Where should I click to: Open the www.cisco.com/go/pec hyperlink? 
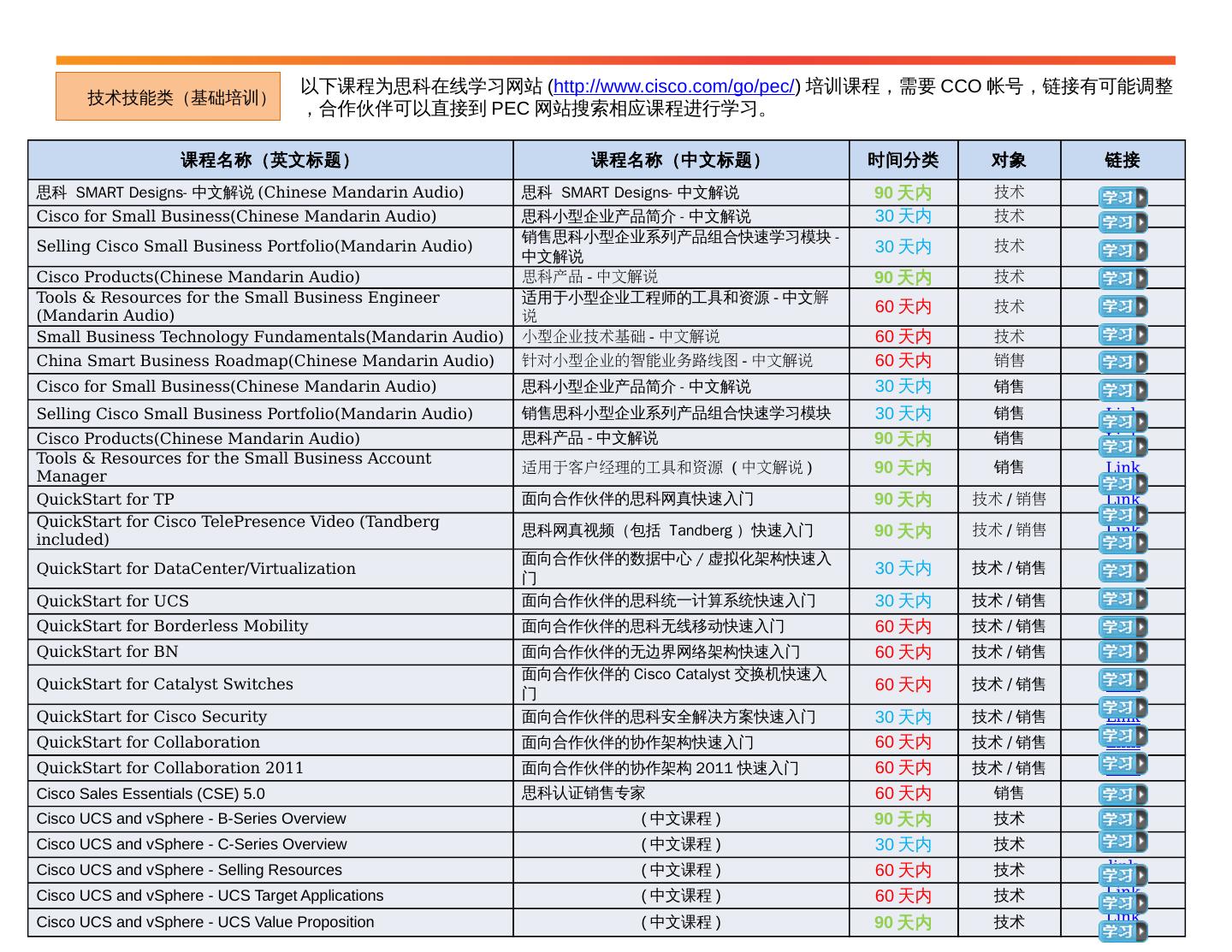[x=674, y=86]
